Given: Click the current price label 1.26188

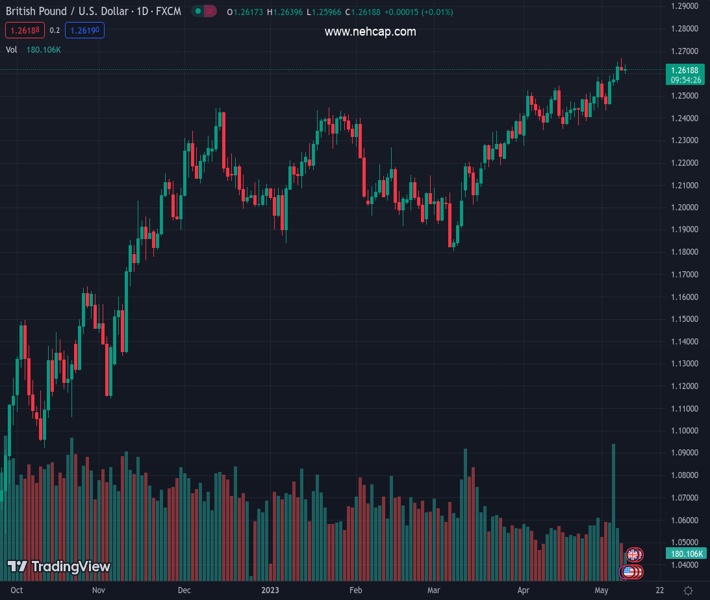Looking at the screenshot, I should point(685,70).
